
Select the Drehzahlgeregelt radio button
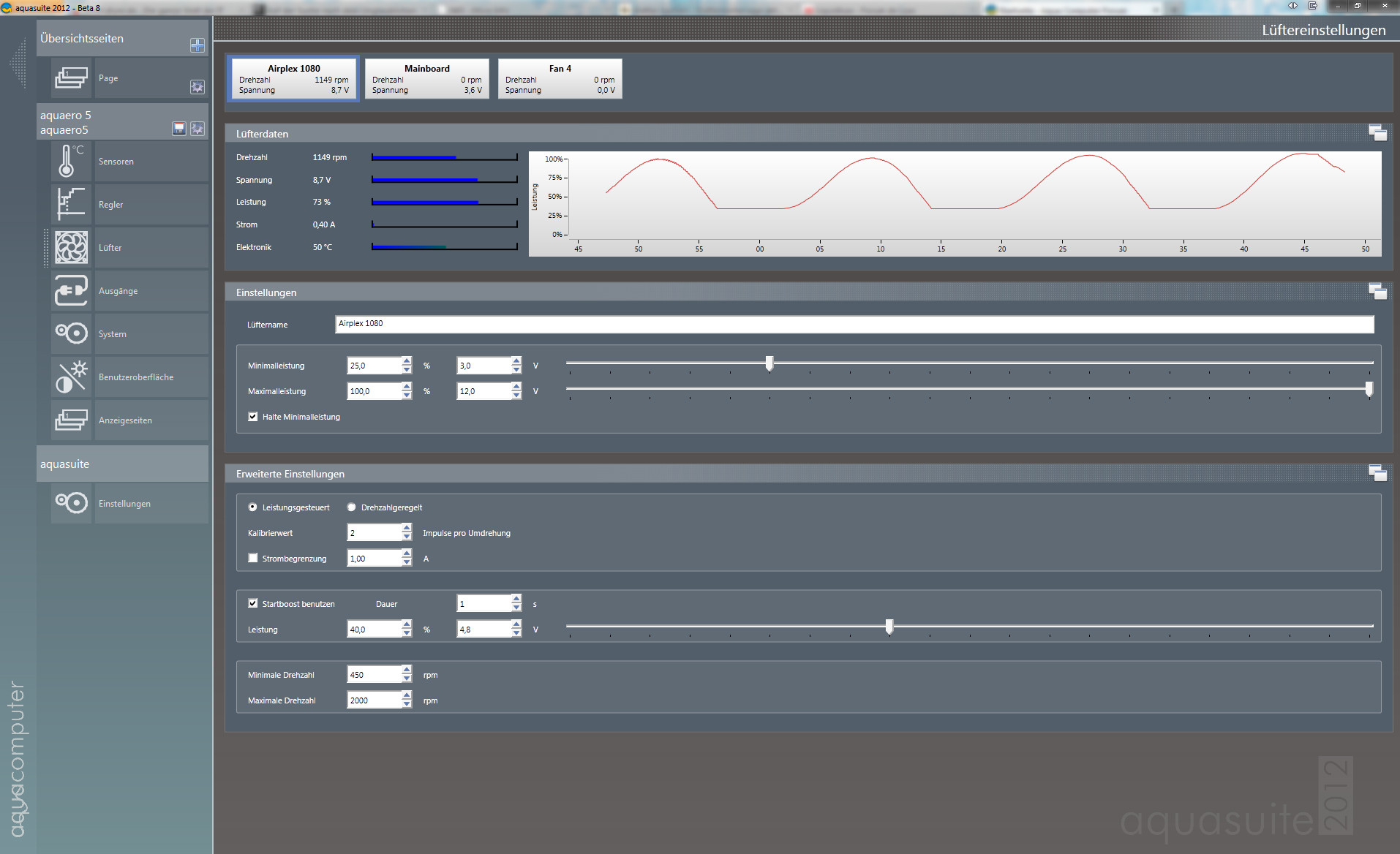pyautogui.click(x=352, y=507)
